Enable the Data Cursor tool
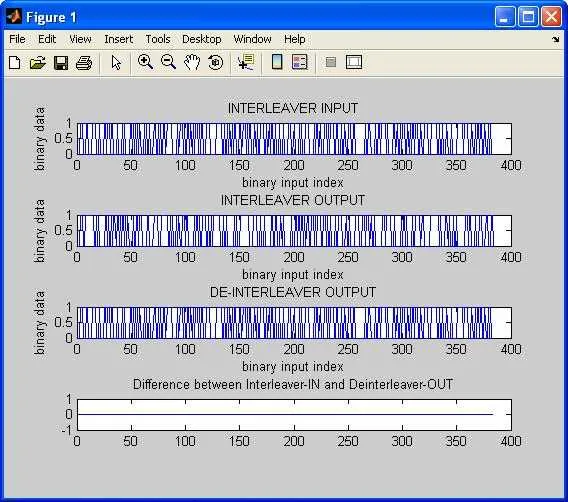 click(246, 62)
